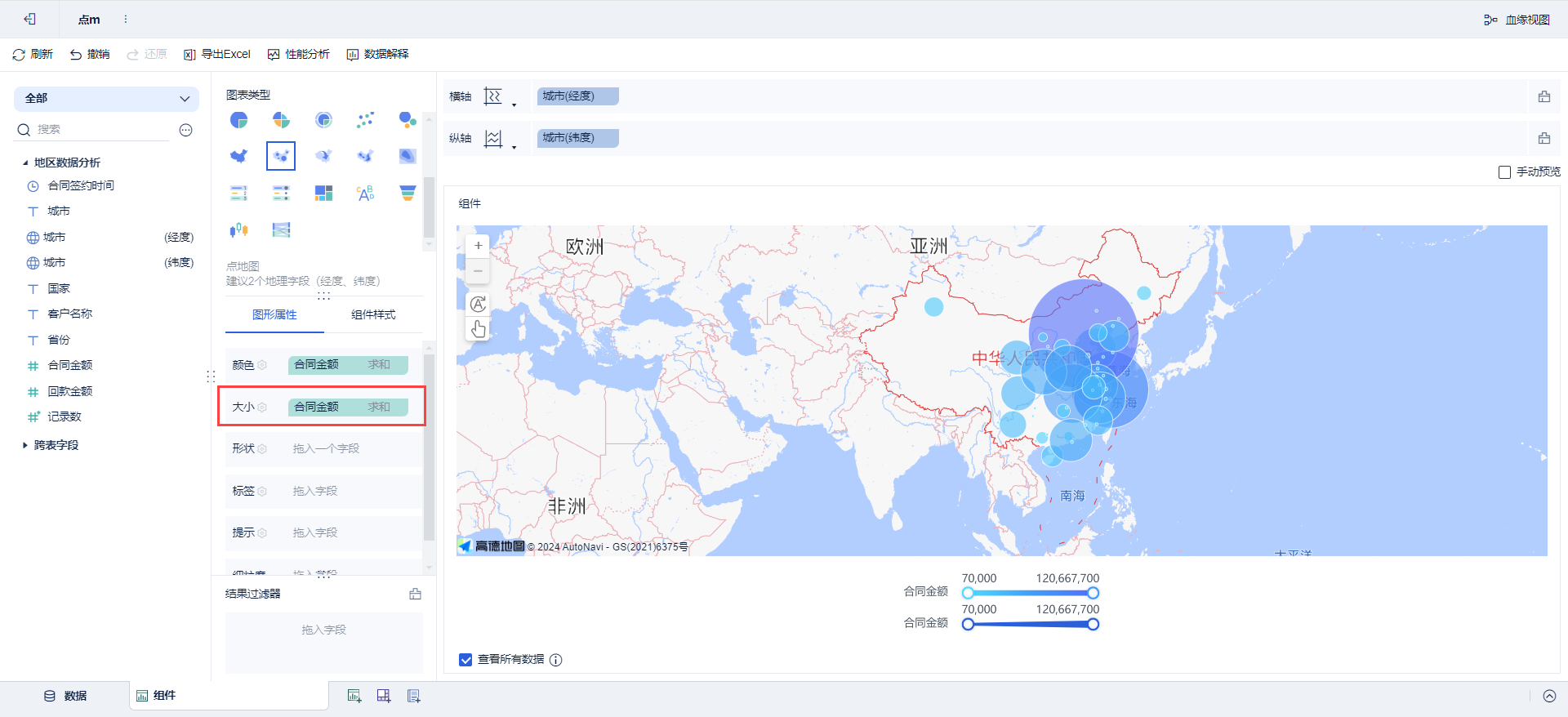Select the rose chart type icon
Screen dimensions: 1568x717
pyautogui.click(x=281, y=120)
